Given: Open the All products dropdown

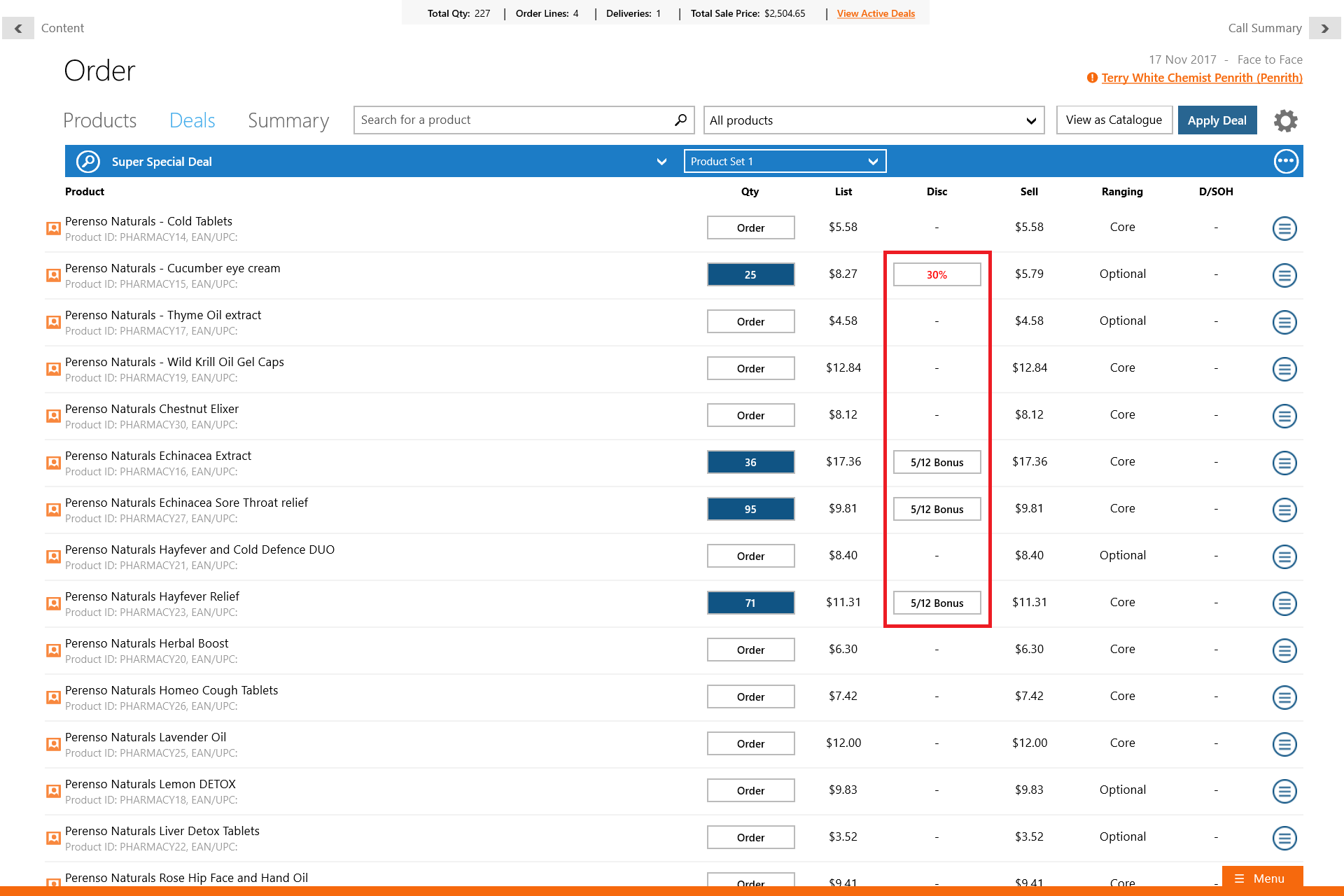Looking at the screenshot, I should pos(873,120).
